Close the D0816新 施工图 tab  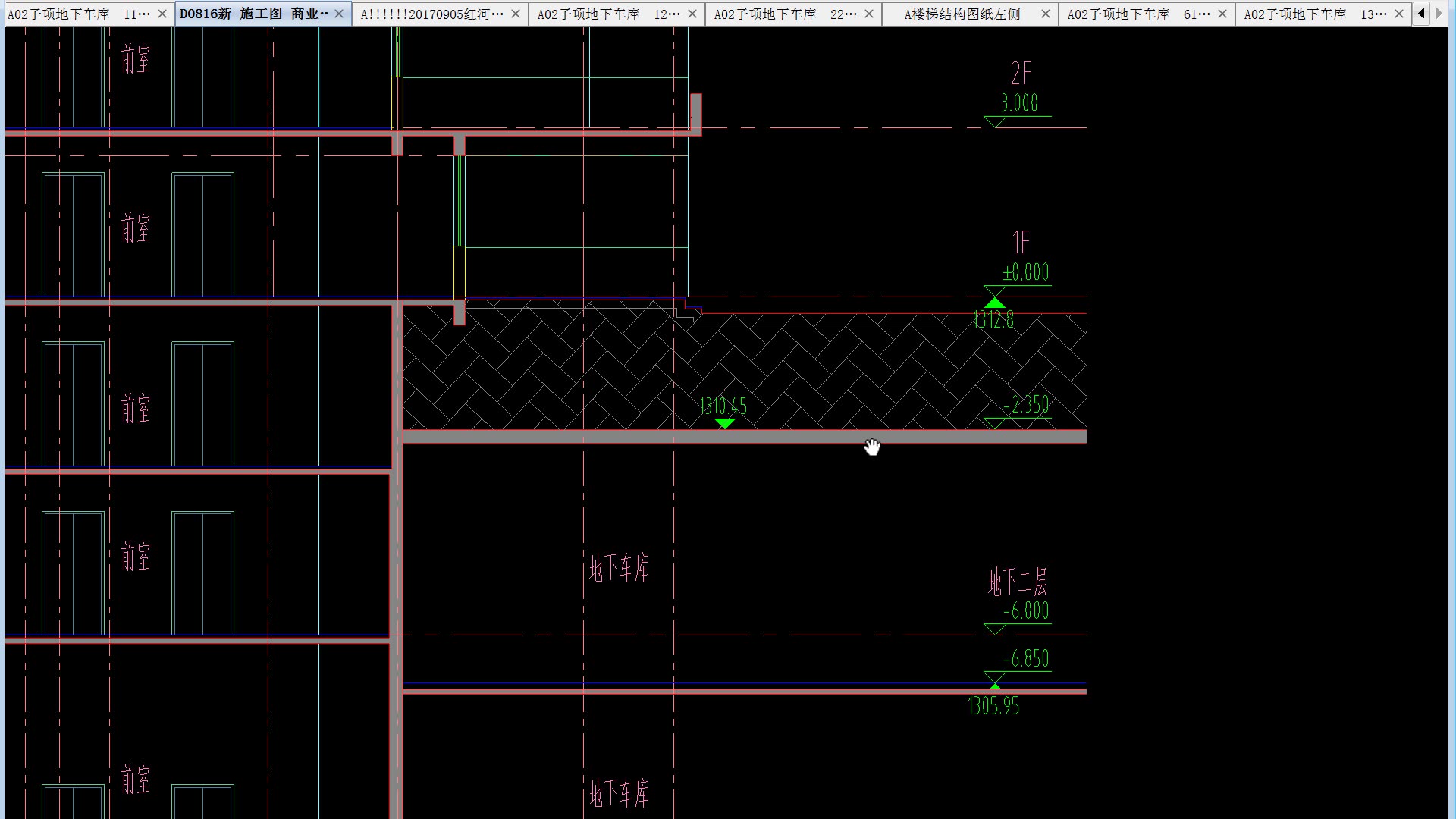tap(339, 14)
